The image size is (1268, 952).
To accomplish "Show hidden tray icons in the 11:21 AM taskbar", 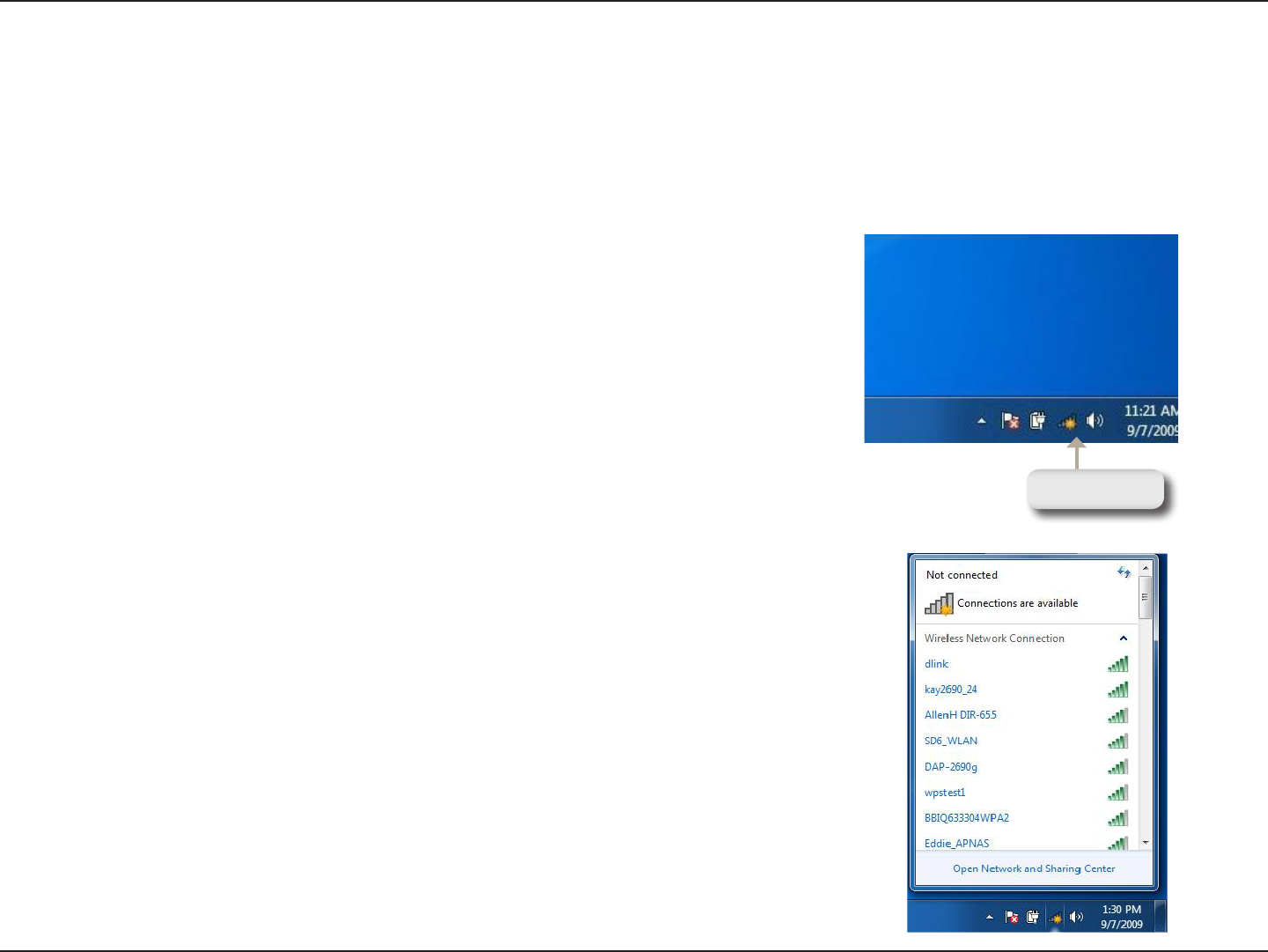I will tap(982, 422).
